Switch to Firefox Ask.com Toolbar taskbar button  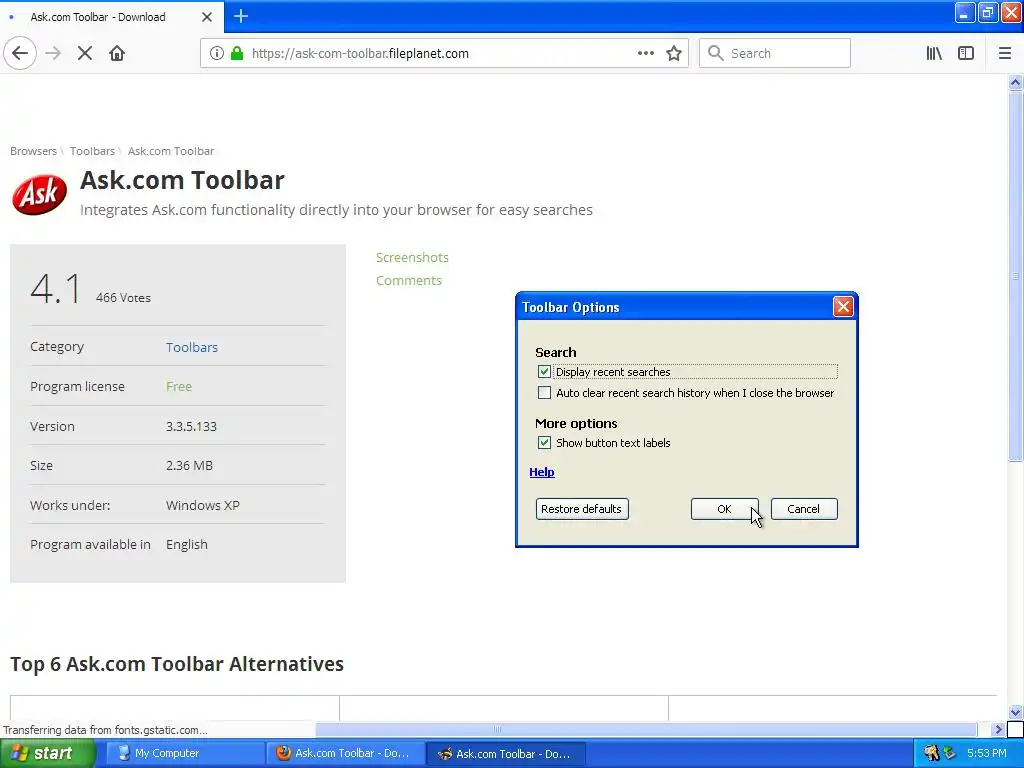[x=345, y=754]
